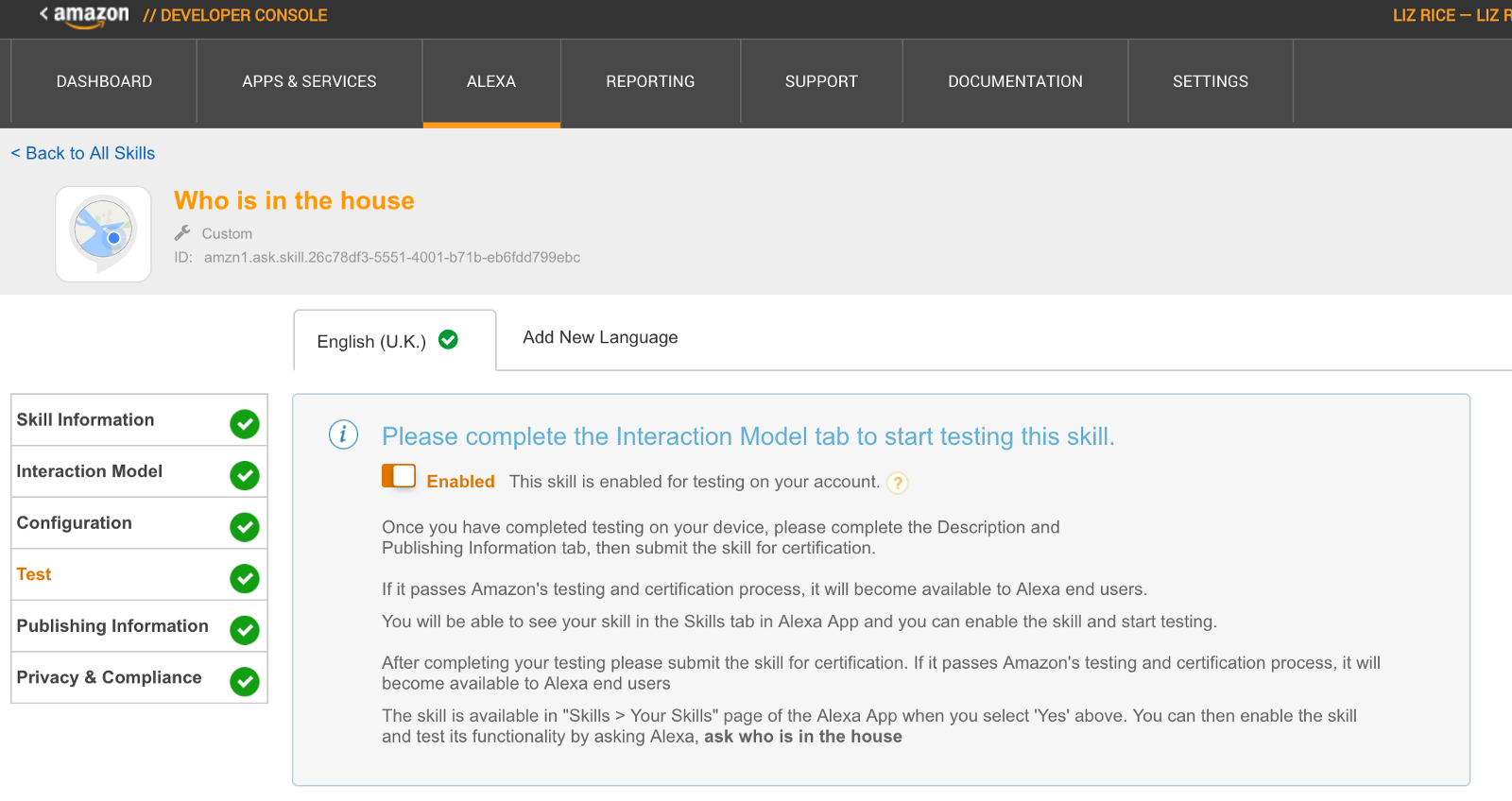
Task: Click the LIZ RICE account name
Action: pos(1424,16)
